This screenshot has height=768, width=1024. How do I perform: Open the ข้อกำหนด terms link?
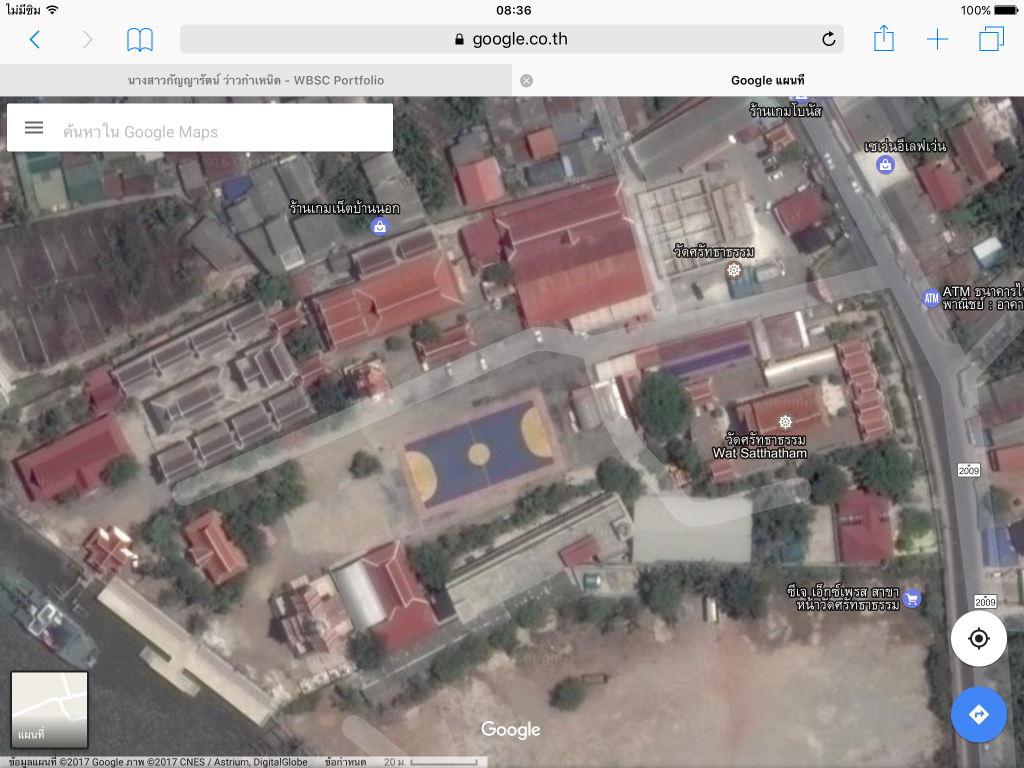345,762
